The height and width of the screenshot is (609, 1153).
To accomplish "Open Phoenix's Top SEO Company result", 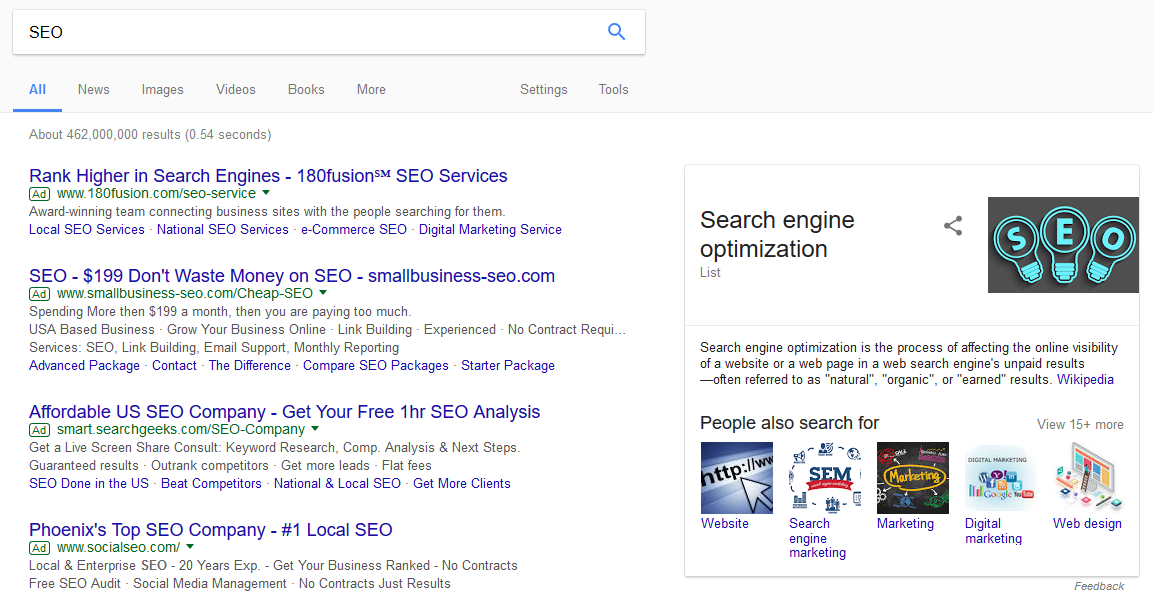I will click(211, 530).
